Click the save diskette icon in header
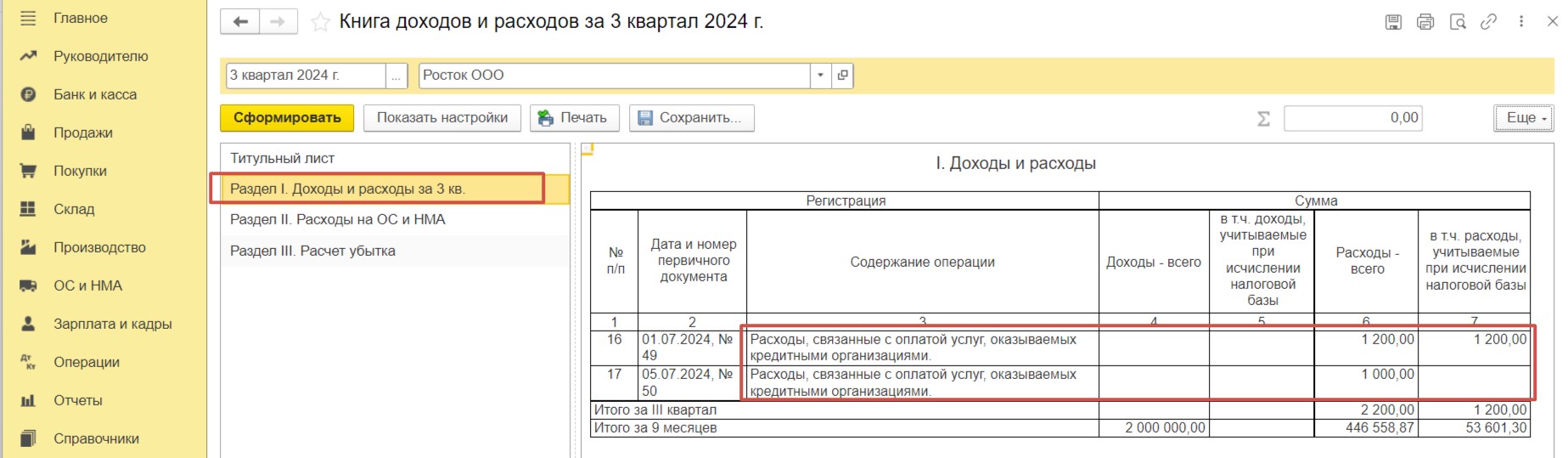The width and height of the screenshot is (1568, 458). (x=1393, y=22)
